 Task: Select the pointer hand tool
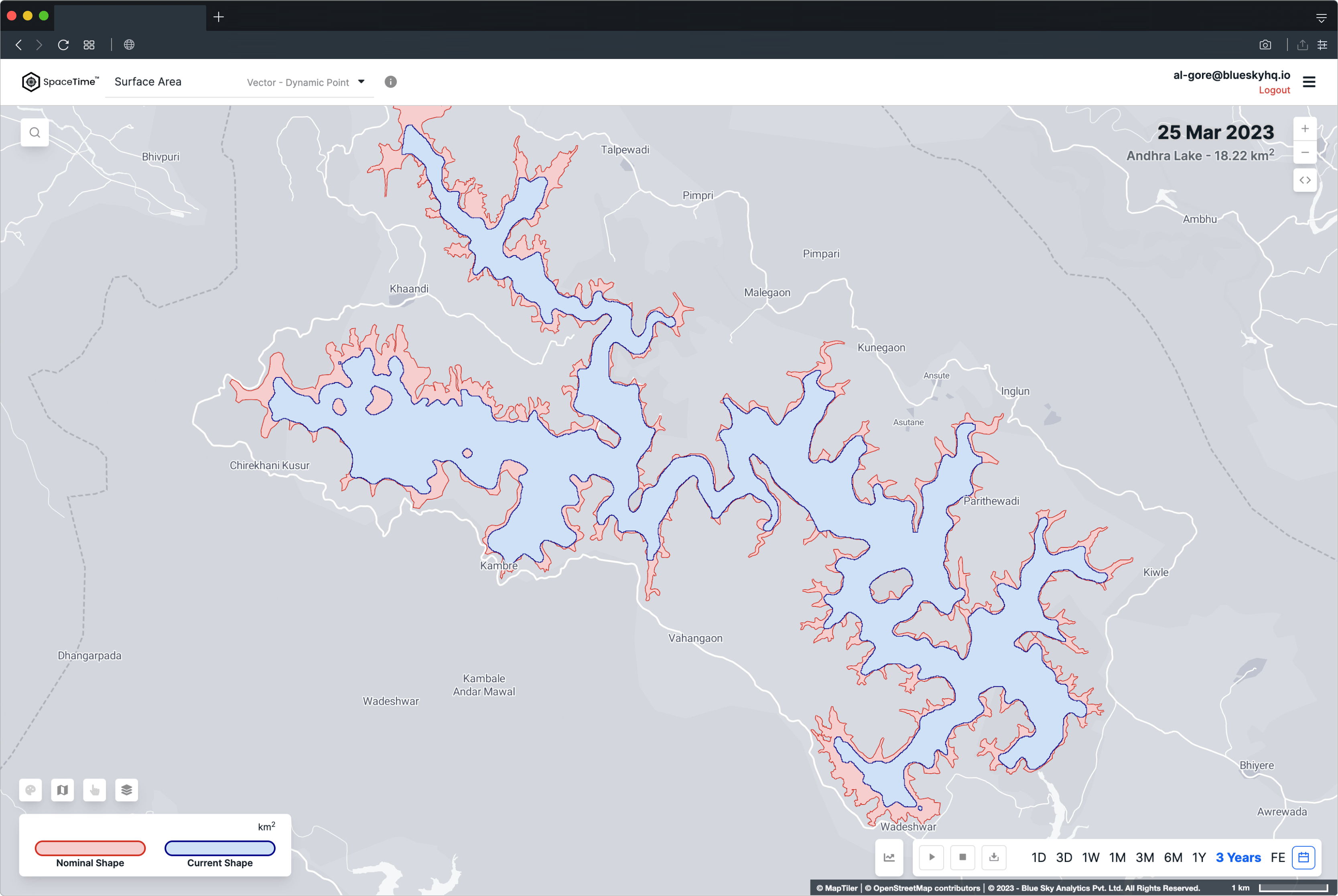(x=95, y=790)
